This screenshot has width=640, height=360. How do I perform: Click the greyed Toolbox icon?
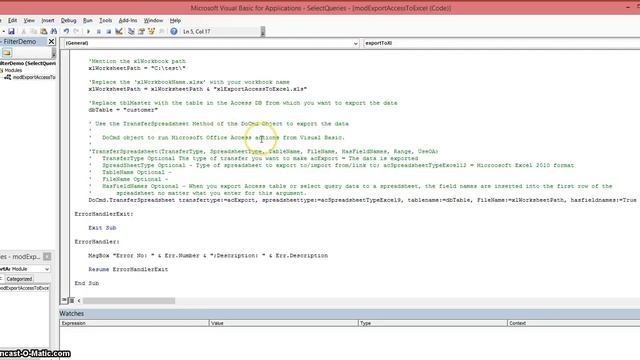point(162,31)
